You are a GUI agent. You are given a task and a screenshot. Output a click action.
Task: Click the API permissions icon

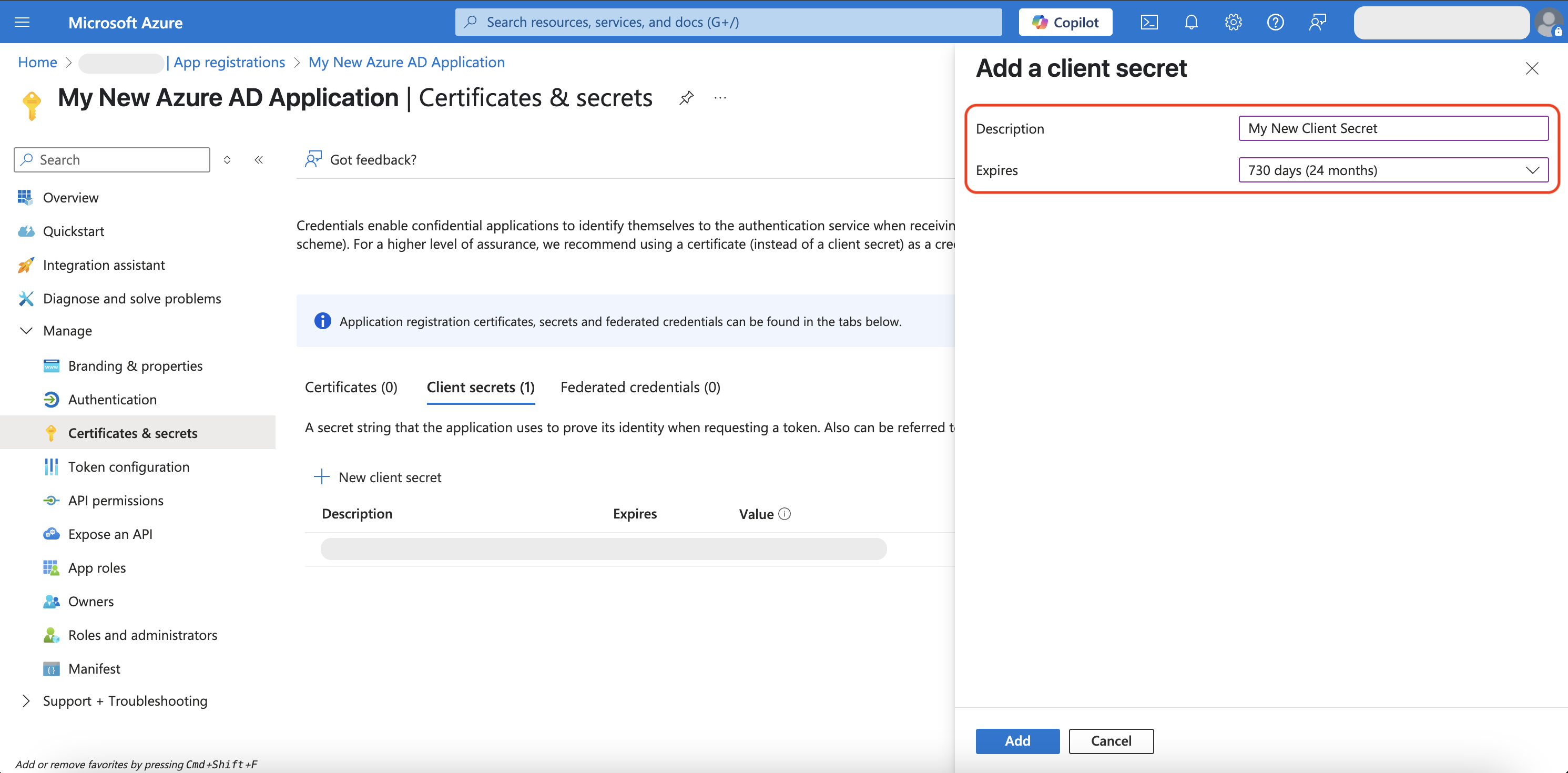coord(51,500)
